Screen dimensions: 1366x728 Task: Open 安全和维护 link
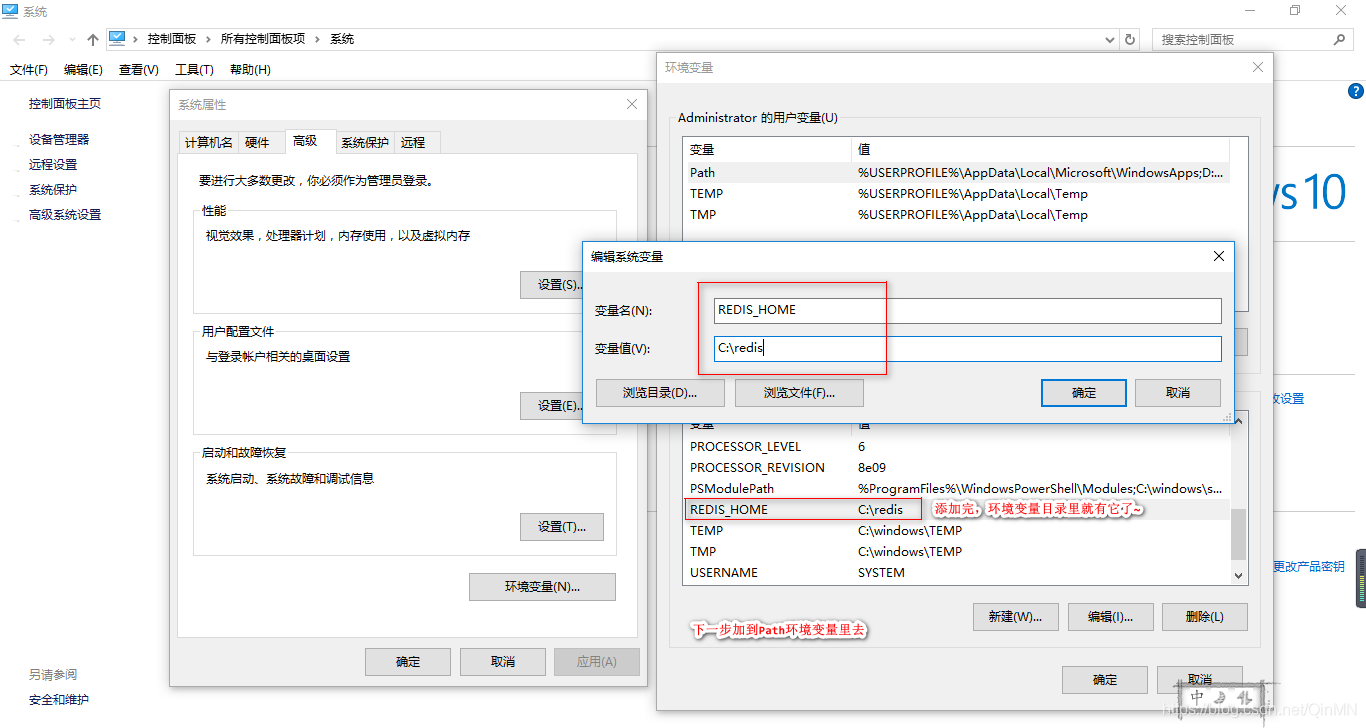coord(59,700)
